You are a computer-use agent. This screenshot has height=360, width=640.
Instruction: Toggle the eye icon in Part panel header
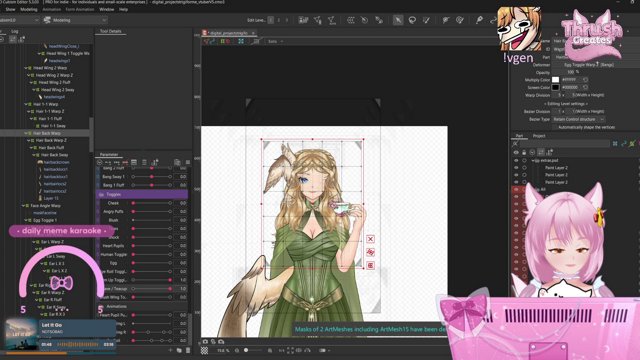(x=516, y=152)
